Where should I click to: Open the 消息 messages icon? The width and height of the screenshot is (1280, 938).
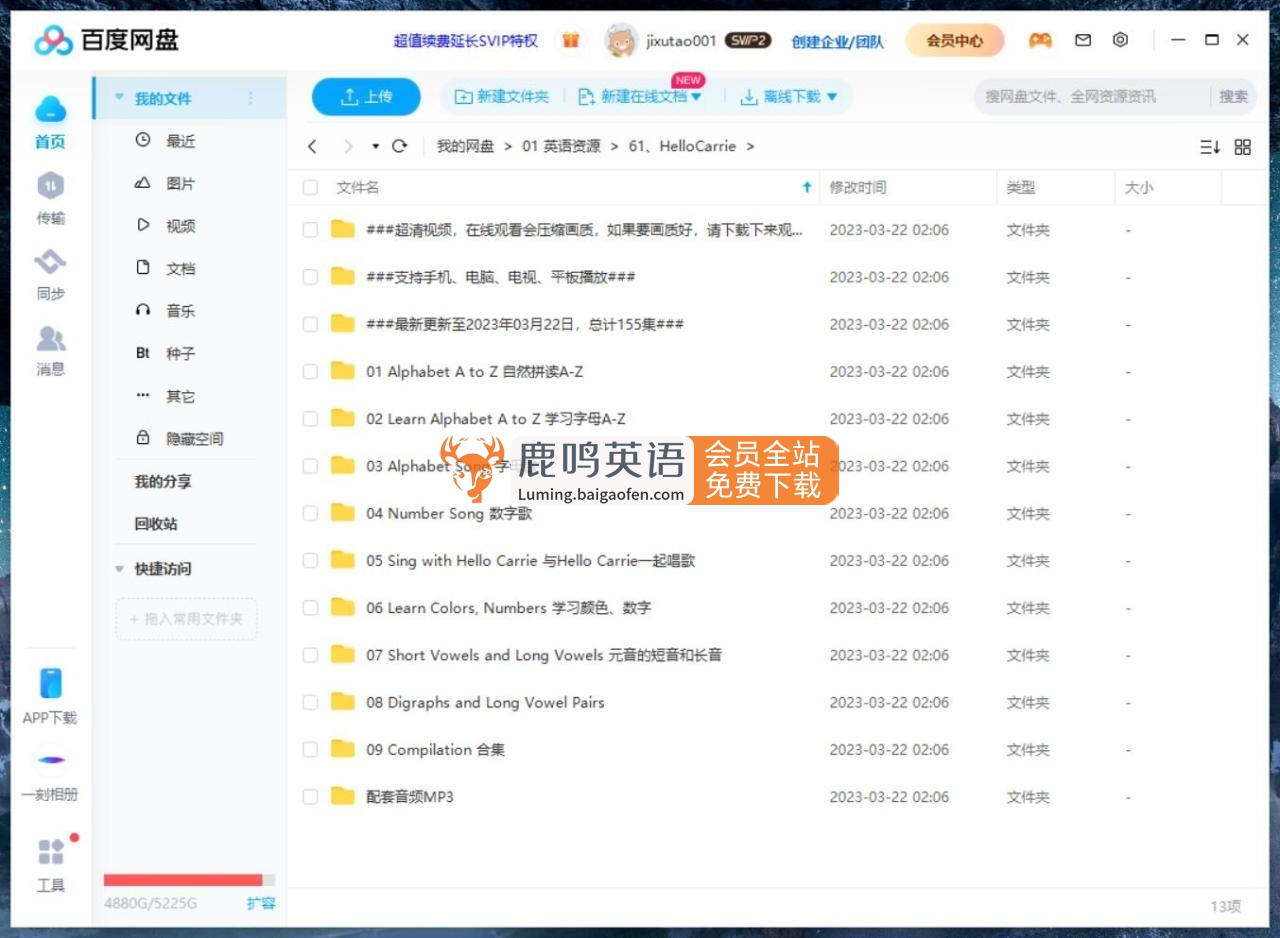(x=50, y=340)
